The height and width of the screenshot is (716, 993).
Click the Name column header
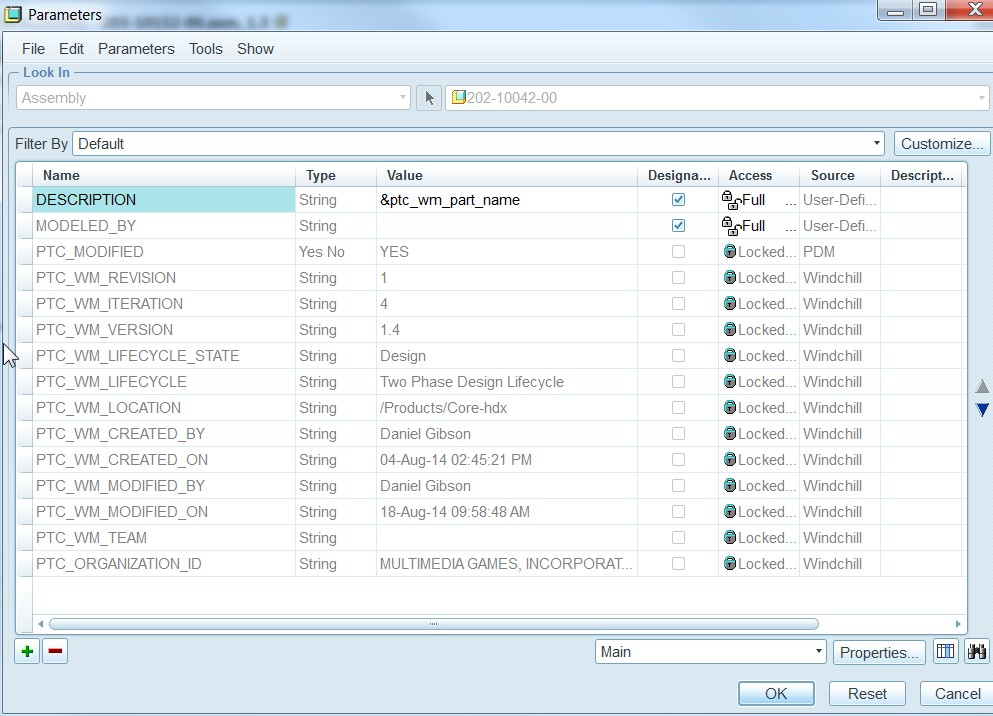(164, 175)
